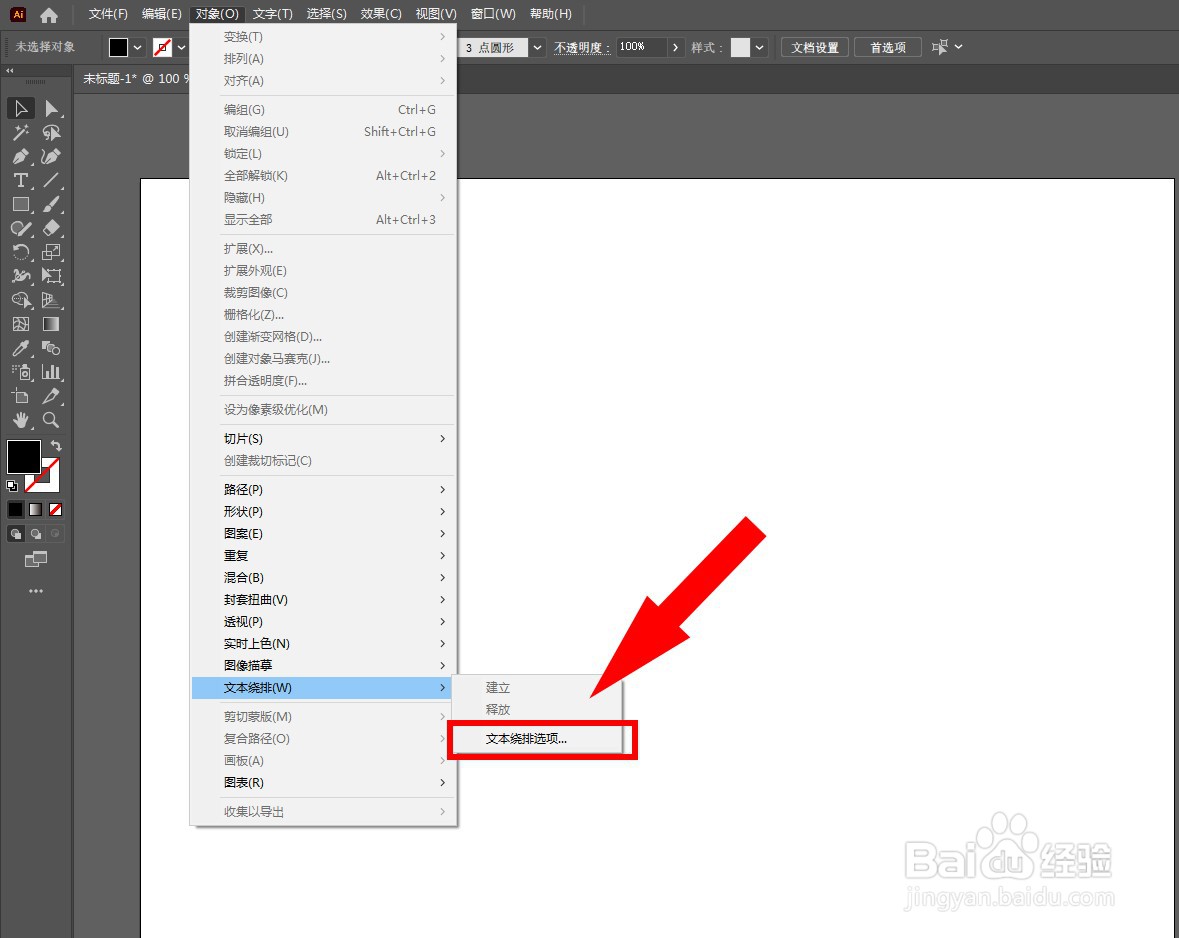Select the Pen tool
The height and width of the screenshot is (938, 1179).
(x=21, y=156)
